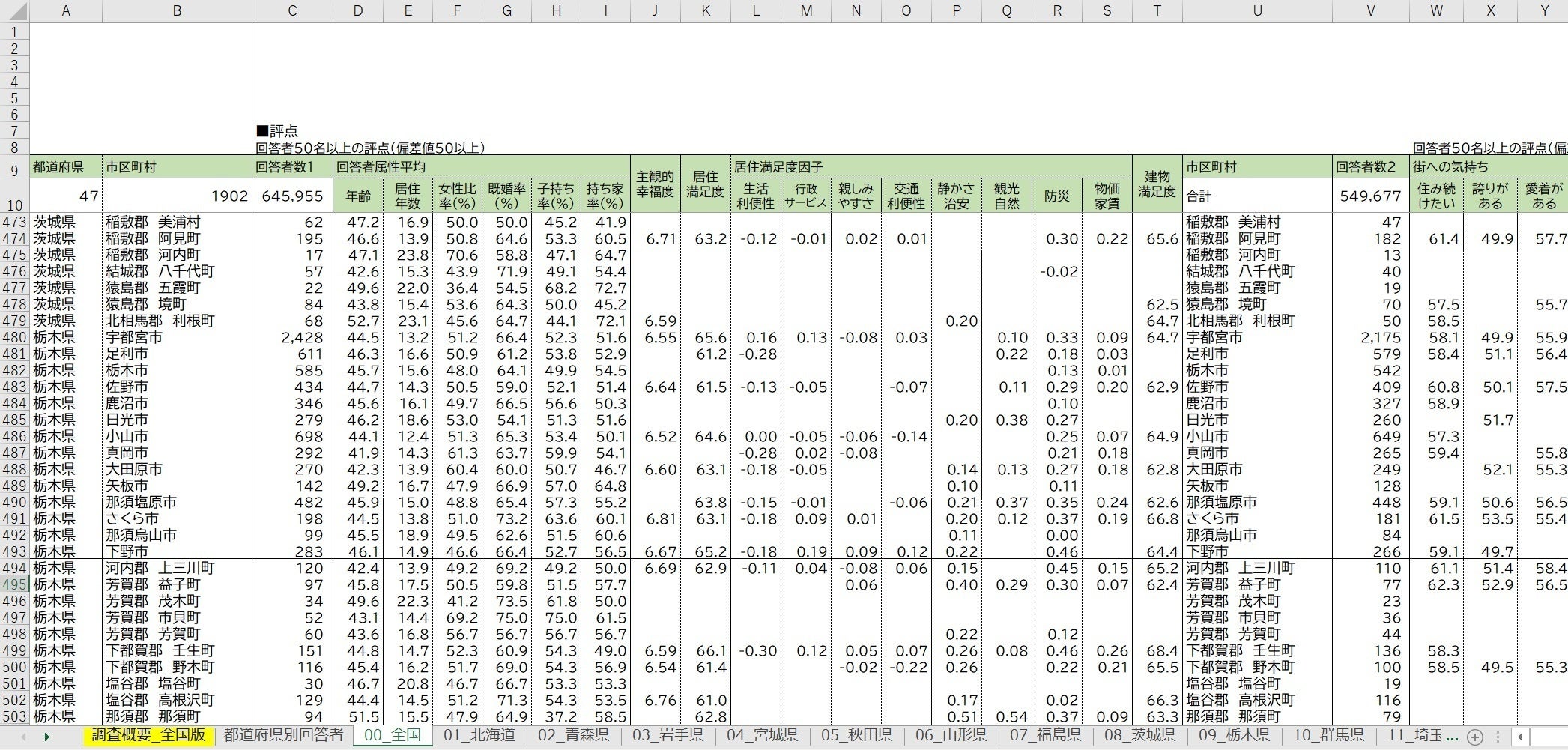This screenshot has width=1568, height=750.
Task: Click 芳賀郡 益子町 in column B
Action: pyautogui.click(x=177, y=585)
